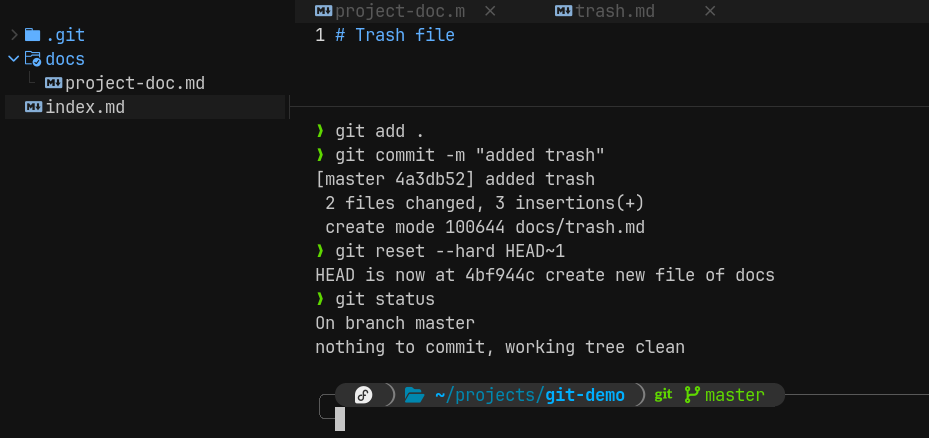This screenshot has width=929, height=438.
Task: Close the trash.md tab
Action: (x=710, y=11)
